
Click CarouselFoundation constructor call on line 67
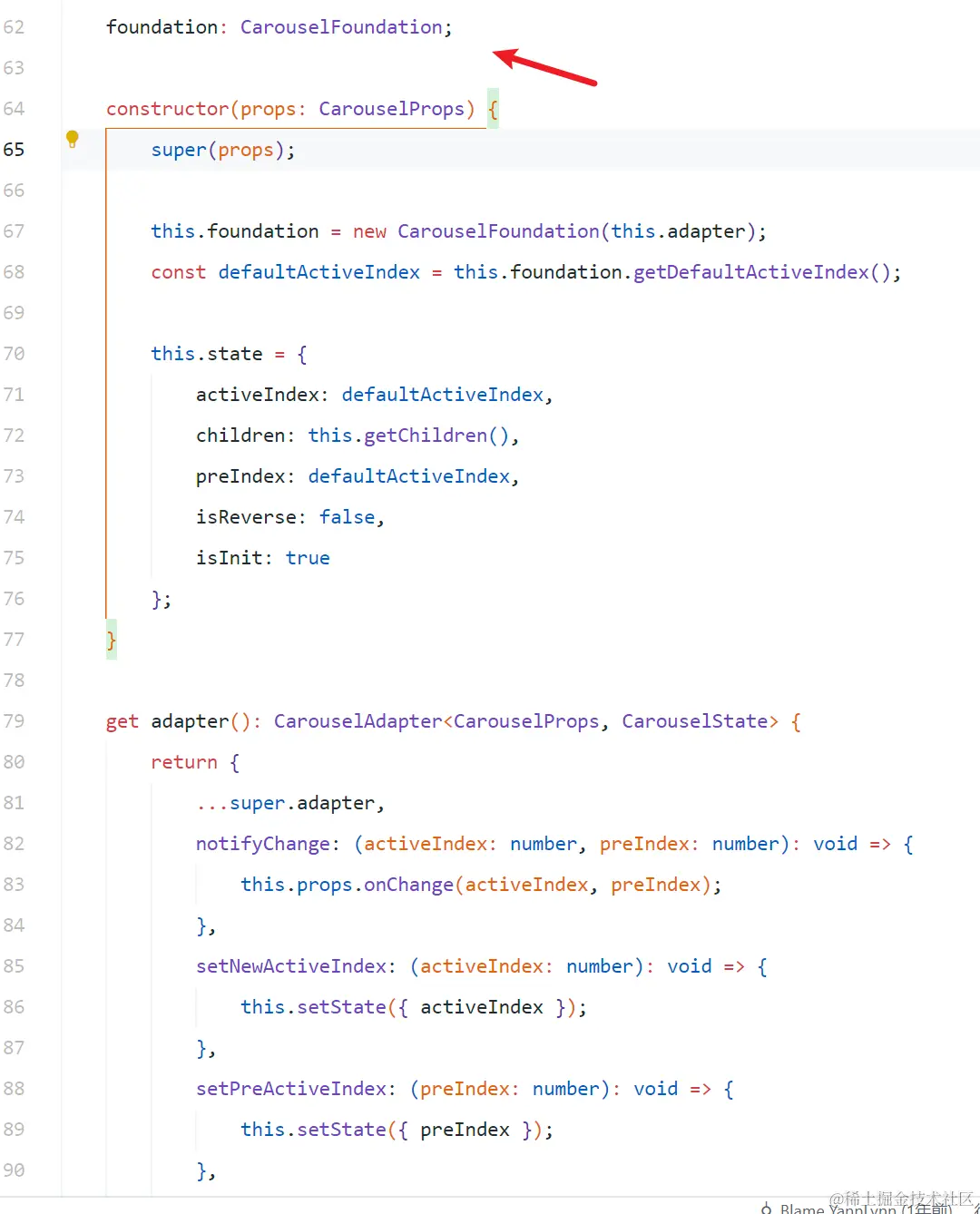498,231
